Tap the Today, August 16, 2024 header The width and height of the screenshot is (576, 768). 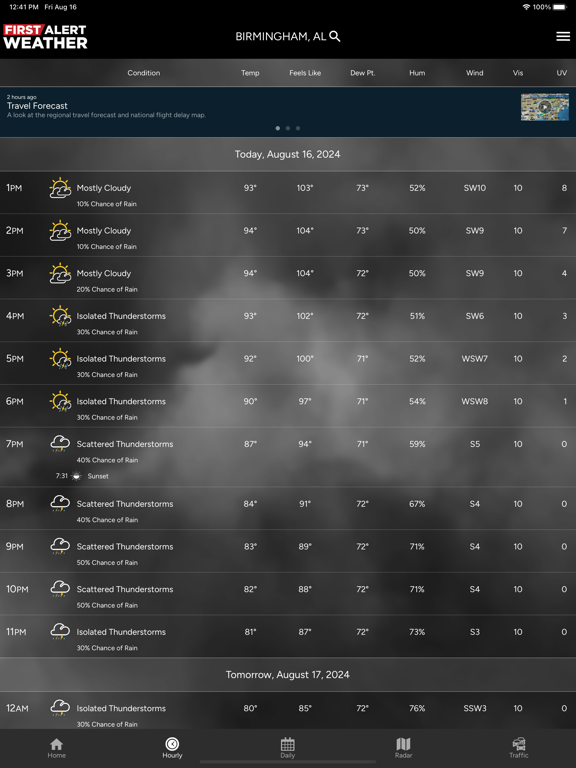[288, 154]
